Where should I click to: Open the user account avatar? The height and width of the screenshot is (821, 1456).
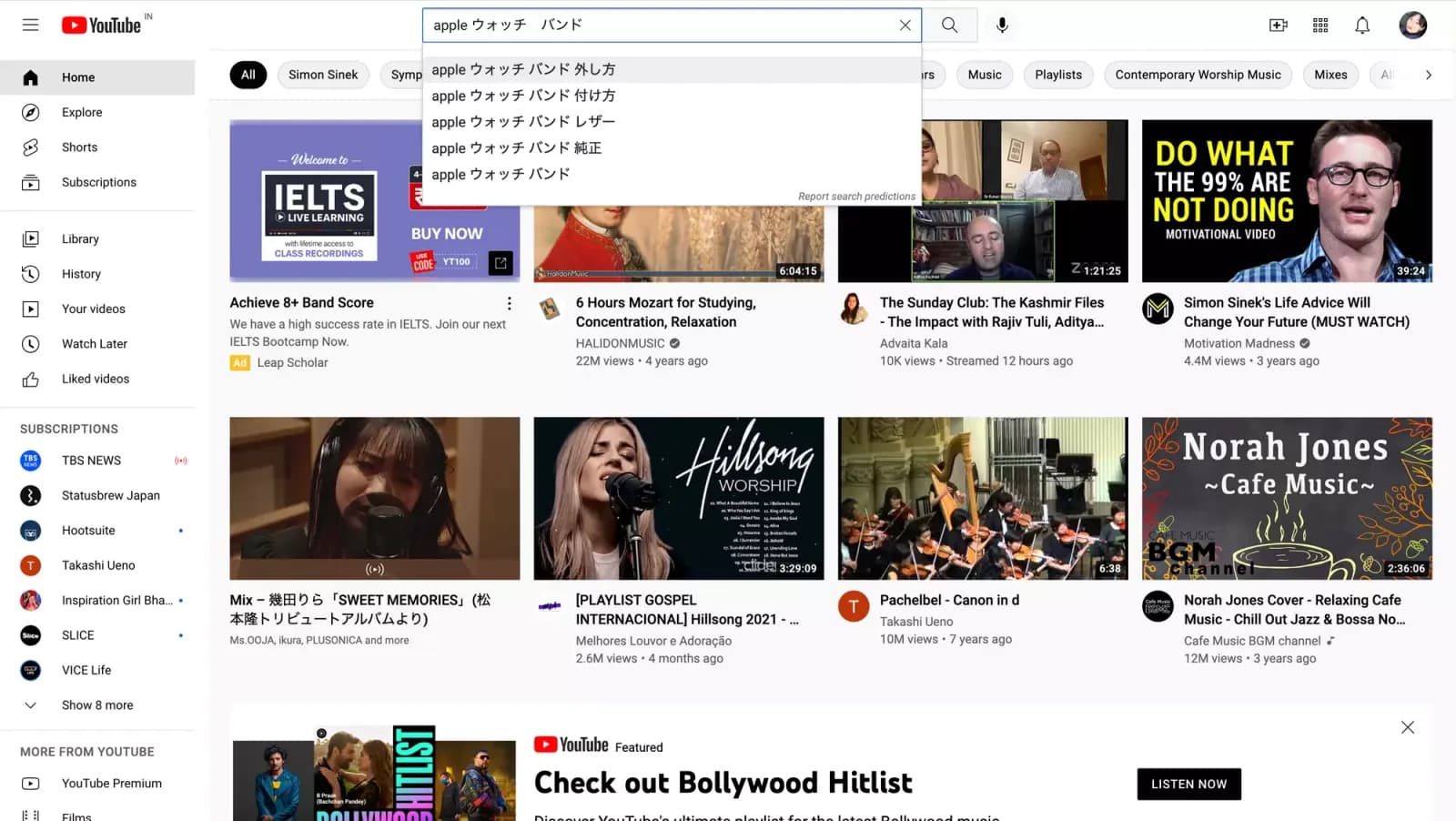click(1412, 25)
